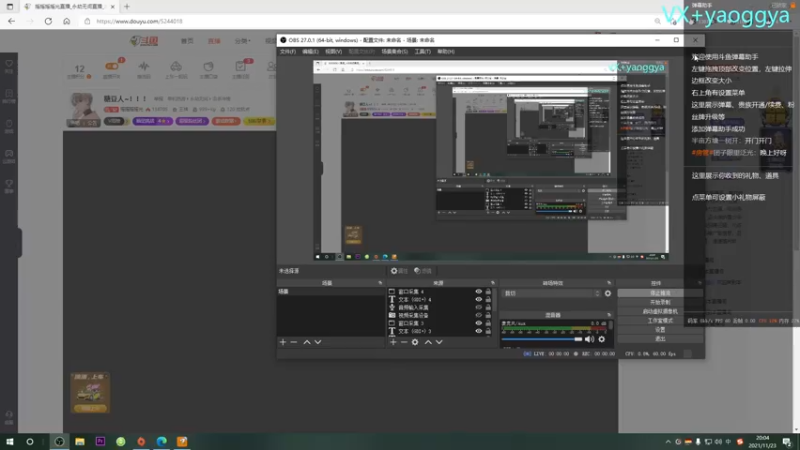Open scene transition type dropdown
This screenshot has height=450, width=800.
click(x=551, y=293)
